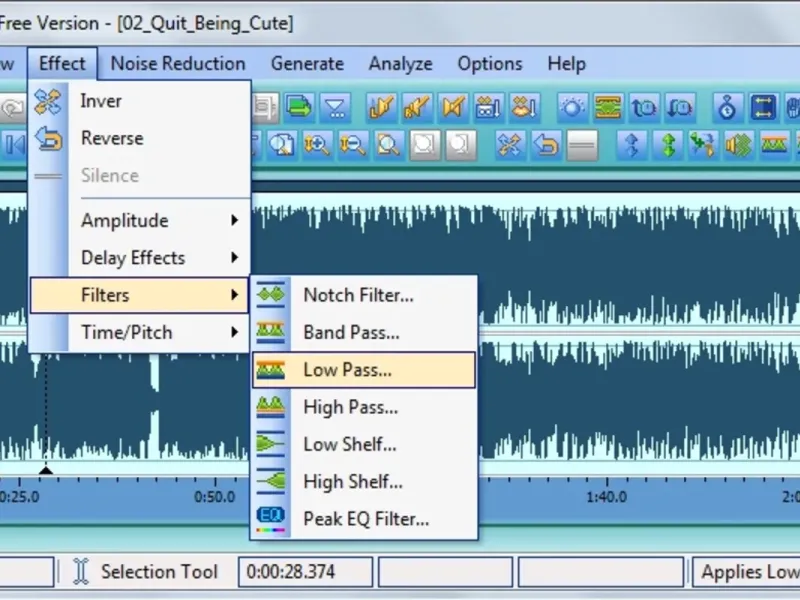Expand the Filters submenu

[140, 295]
